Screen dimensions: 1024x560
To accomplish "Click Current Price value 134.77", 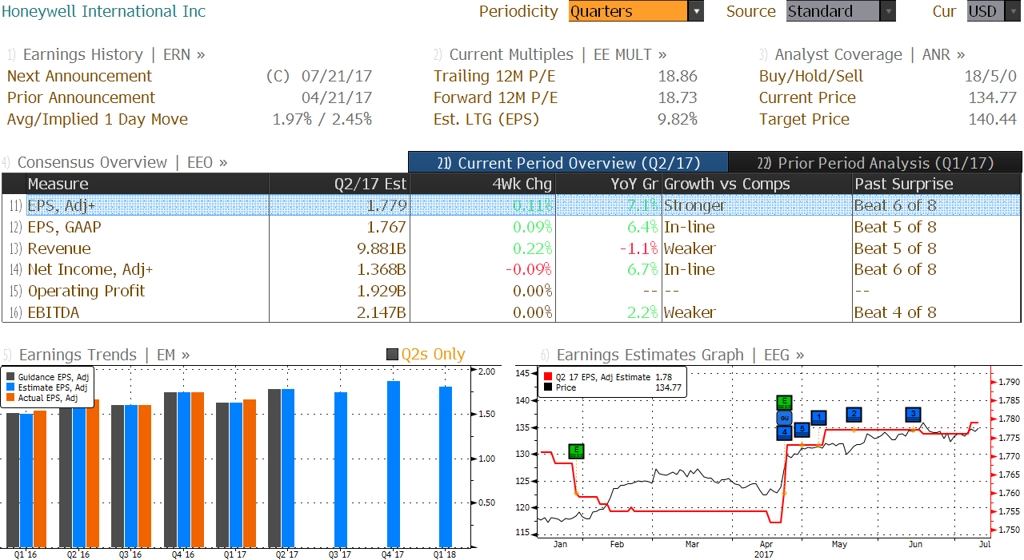I will (x=993, y=98).
